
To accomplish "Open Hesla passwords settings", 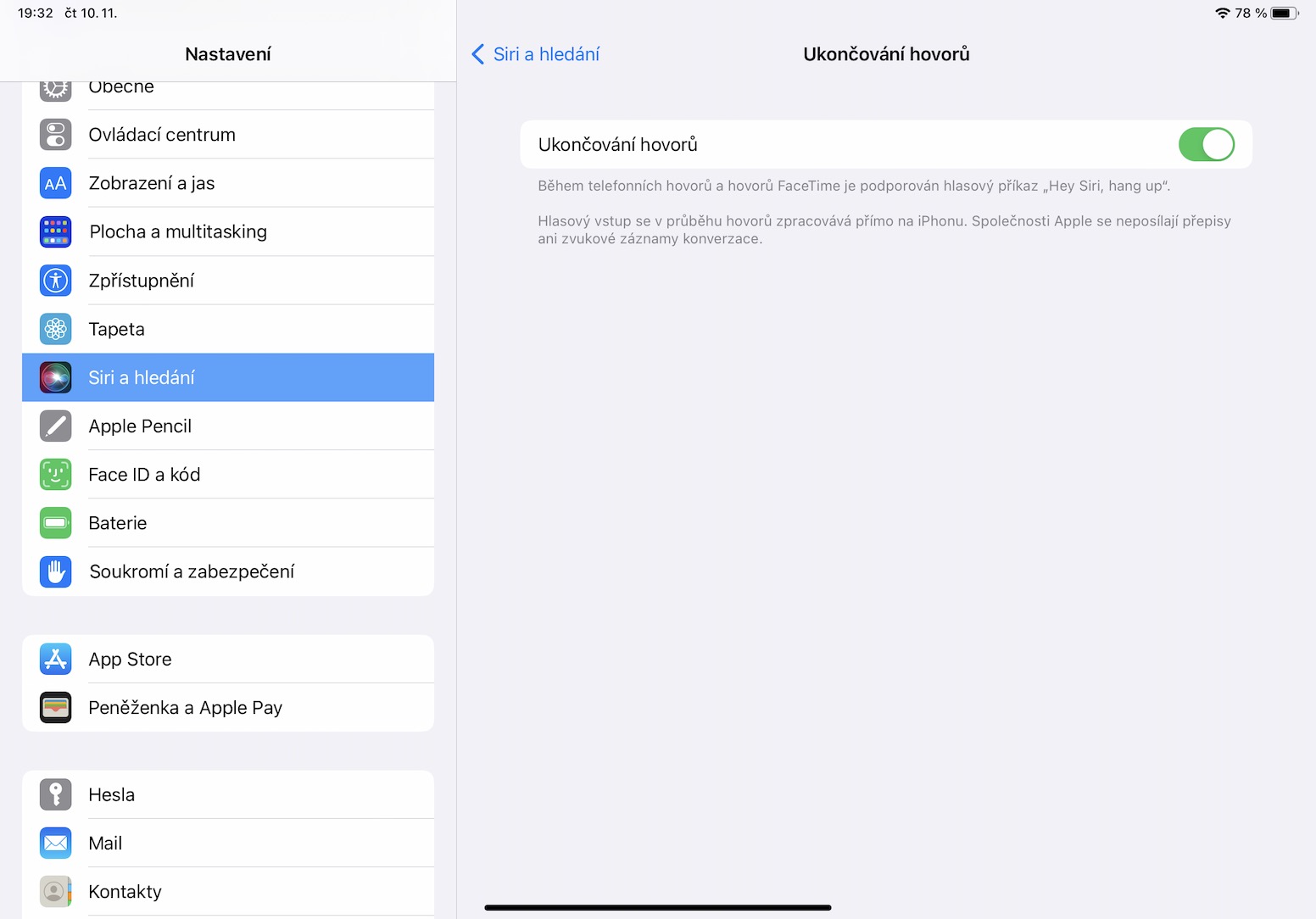I will click(227, 794).
